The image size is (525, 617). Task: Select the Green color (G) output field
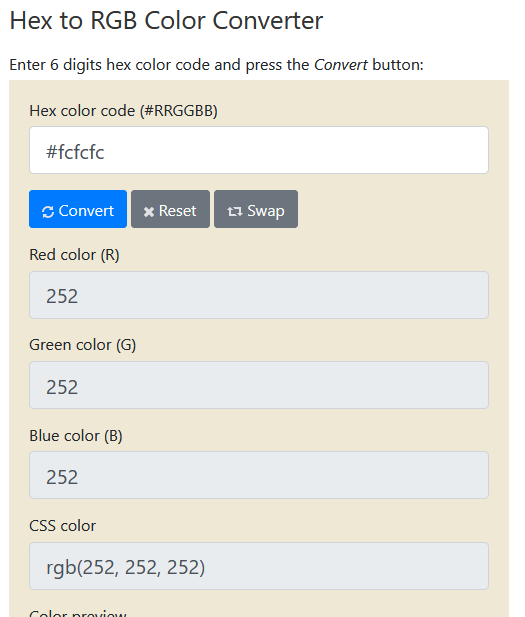click(x=259, y=385)
